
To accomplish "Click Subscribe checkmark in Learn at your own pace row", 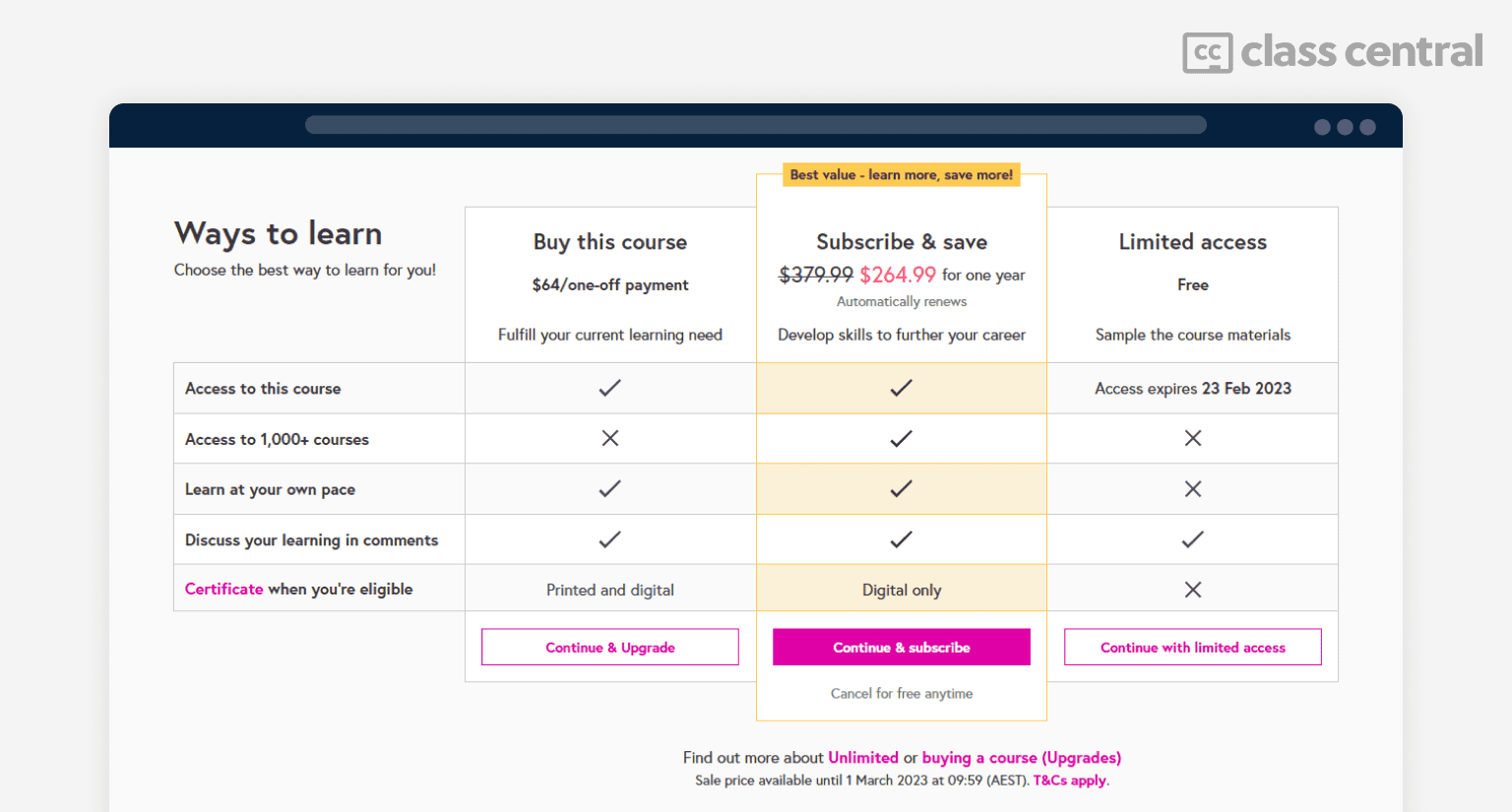I will (x=901, y=489).
